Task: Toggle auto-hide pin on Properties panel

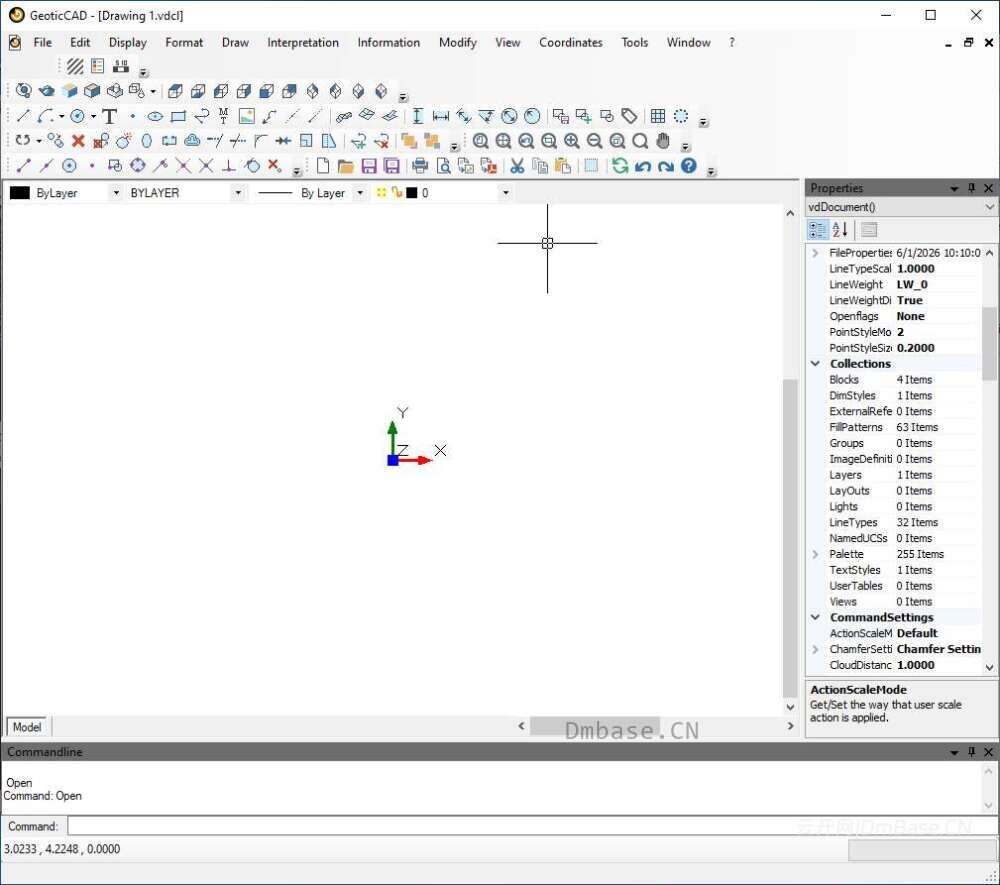Action: tap(971, 188)
